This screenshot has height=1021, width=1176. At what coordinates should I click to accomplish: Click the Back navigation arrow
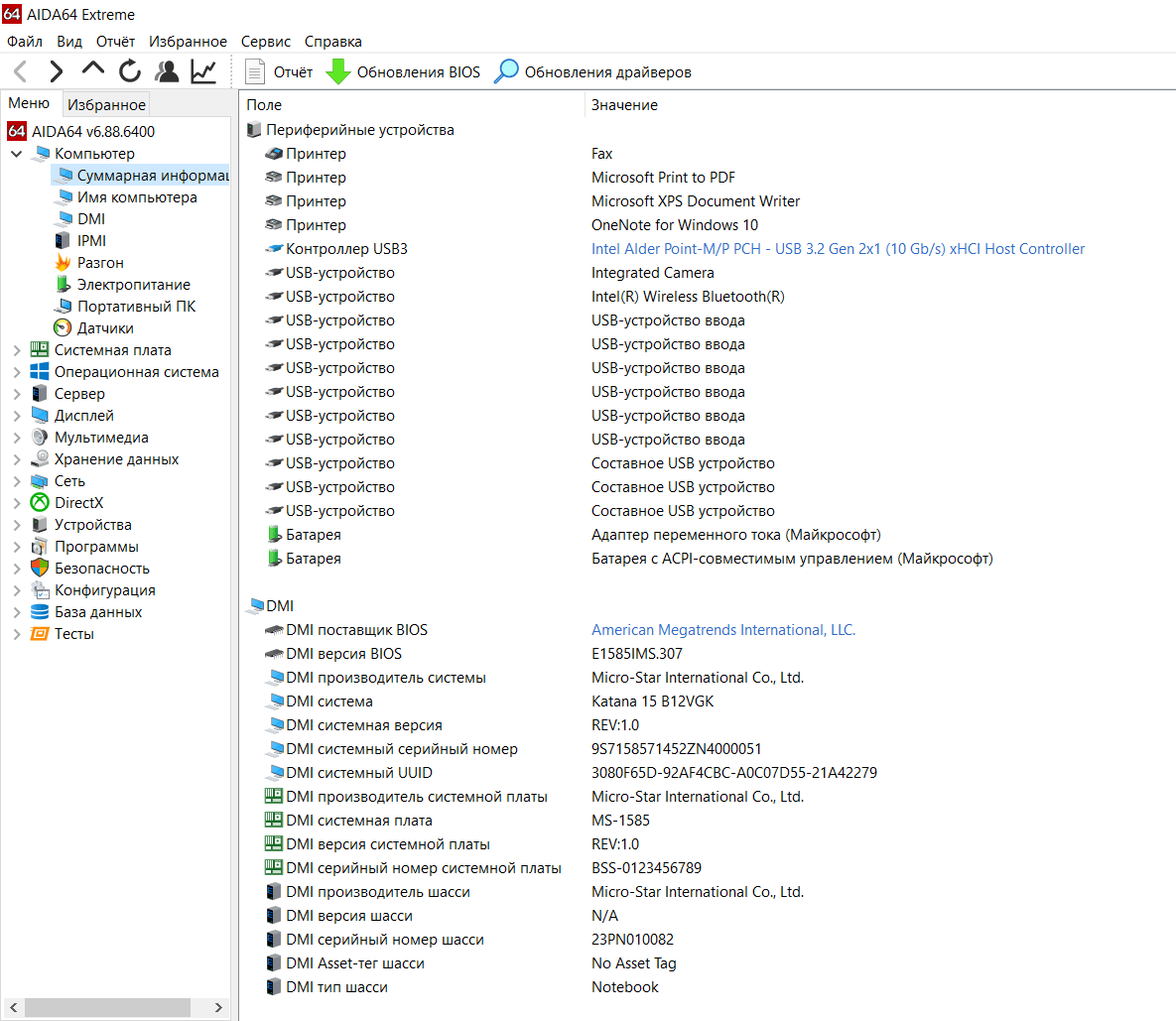(x=21, y=71)
